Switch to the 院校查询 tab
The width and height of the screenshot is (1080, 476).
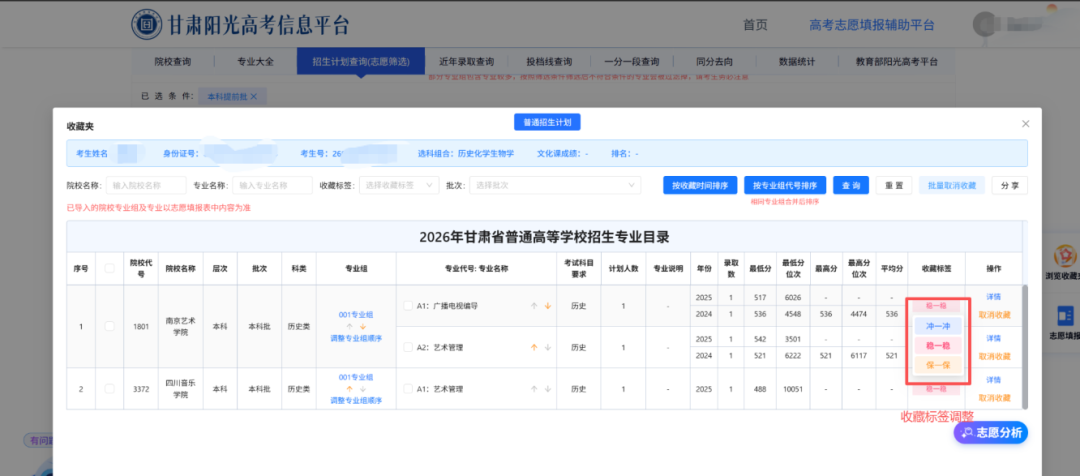(173, 61)
